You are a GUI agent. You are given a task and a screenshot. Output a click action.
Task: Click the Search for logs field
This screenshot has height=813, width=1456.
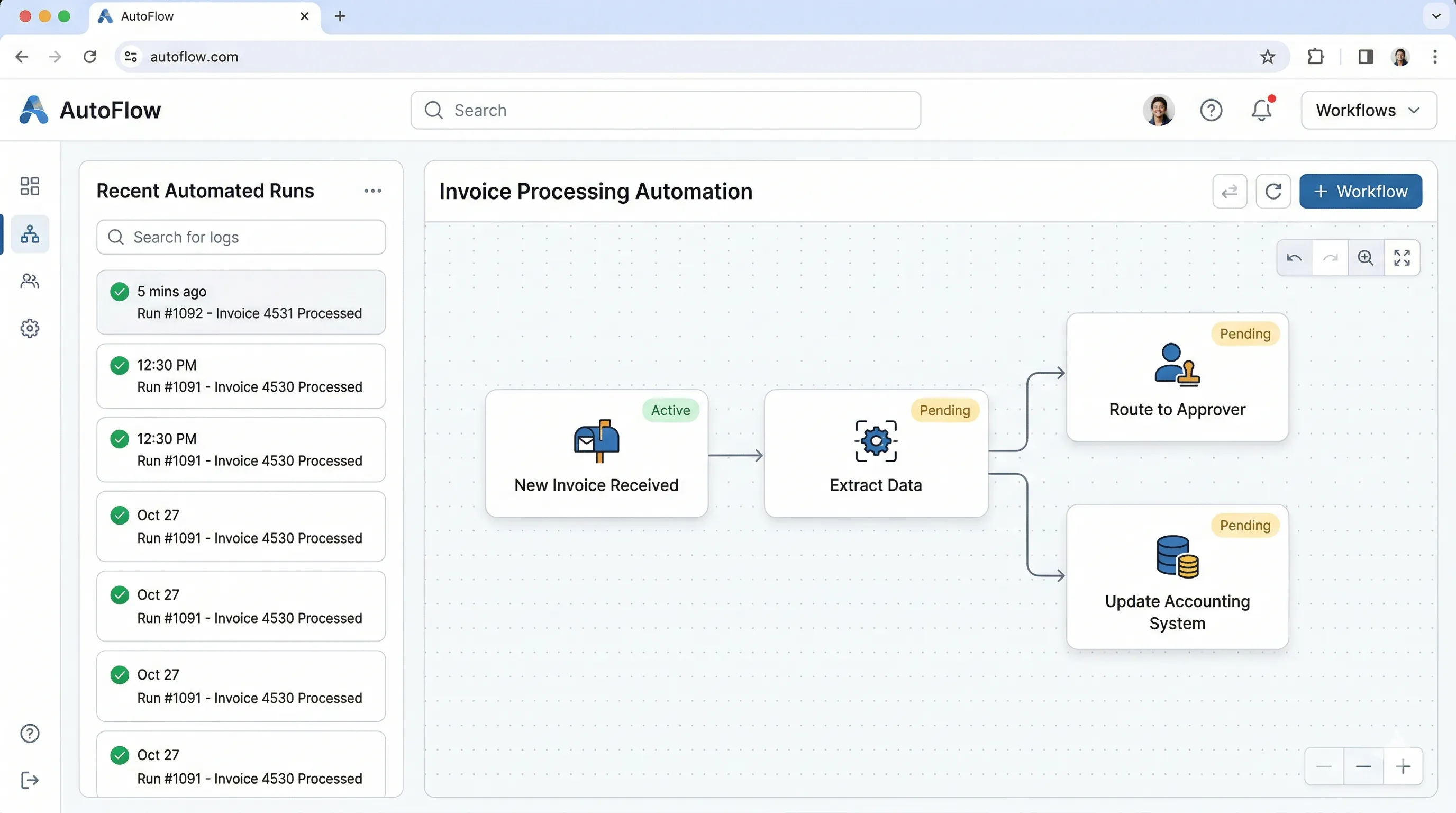[x=241, y=237]
